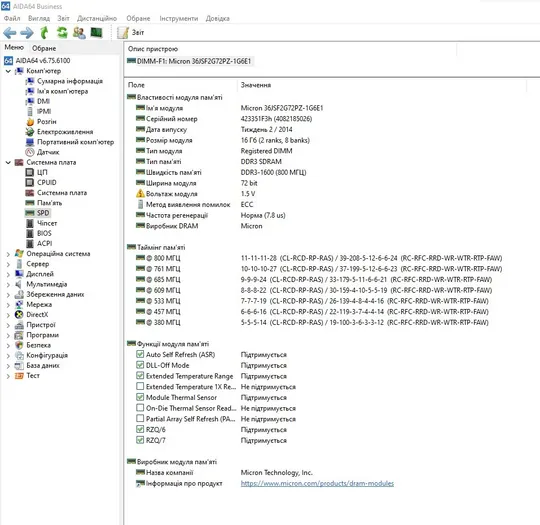
Task: Click the users icon in toolbar
Action: pos(79,32)
